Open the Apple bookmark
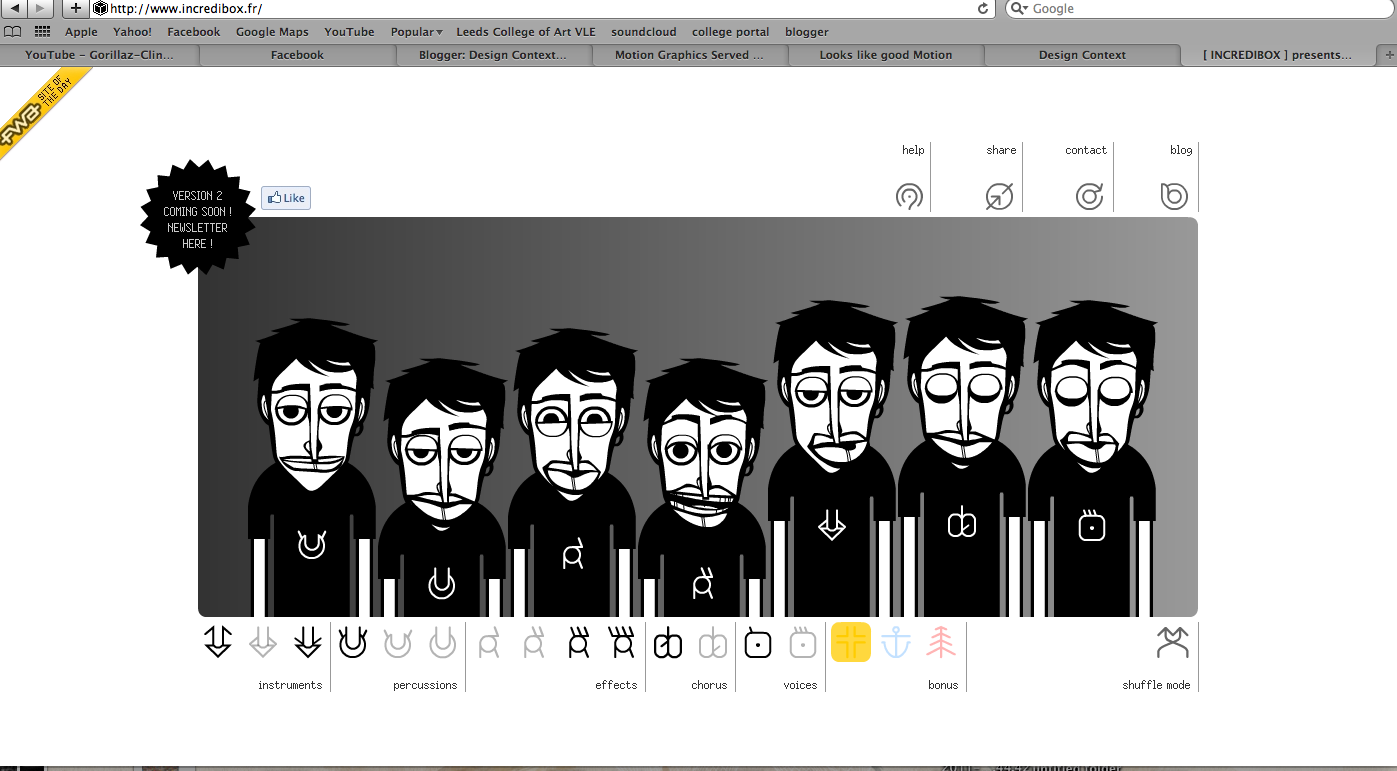 (82, 32)
